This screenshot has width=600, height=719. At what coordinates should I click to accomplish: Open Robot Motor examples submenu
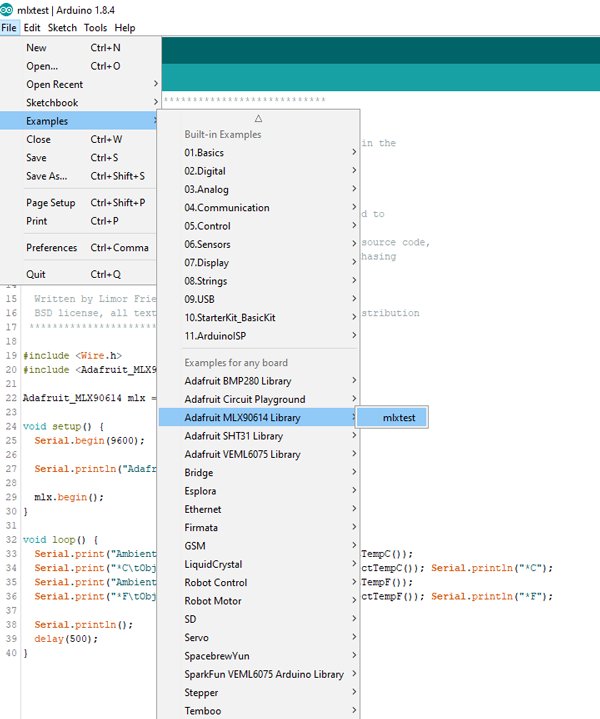259,601
